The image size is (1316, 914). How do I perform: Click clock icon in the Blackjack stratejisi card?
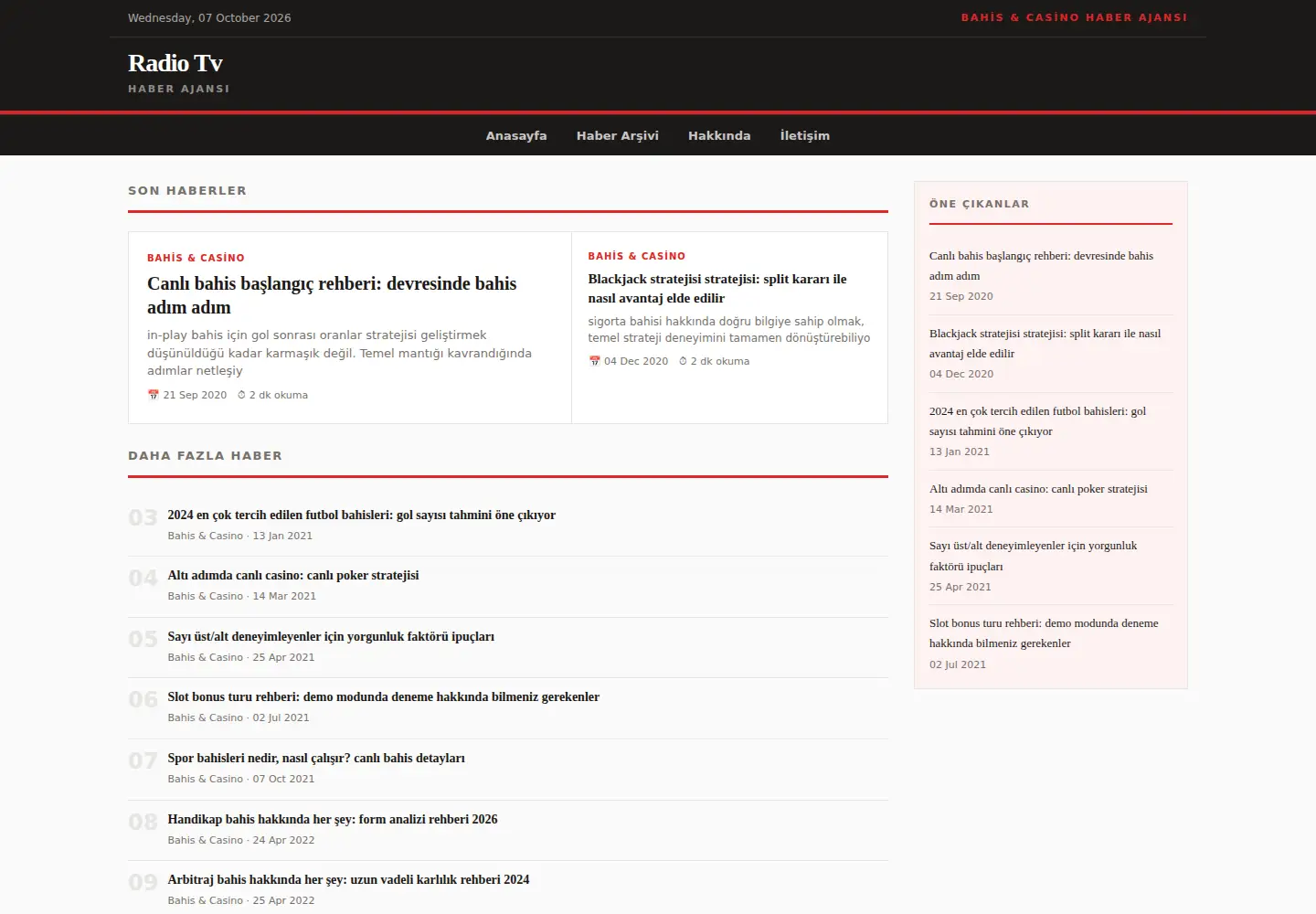pos(683,361)
